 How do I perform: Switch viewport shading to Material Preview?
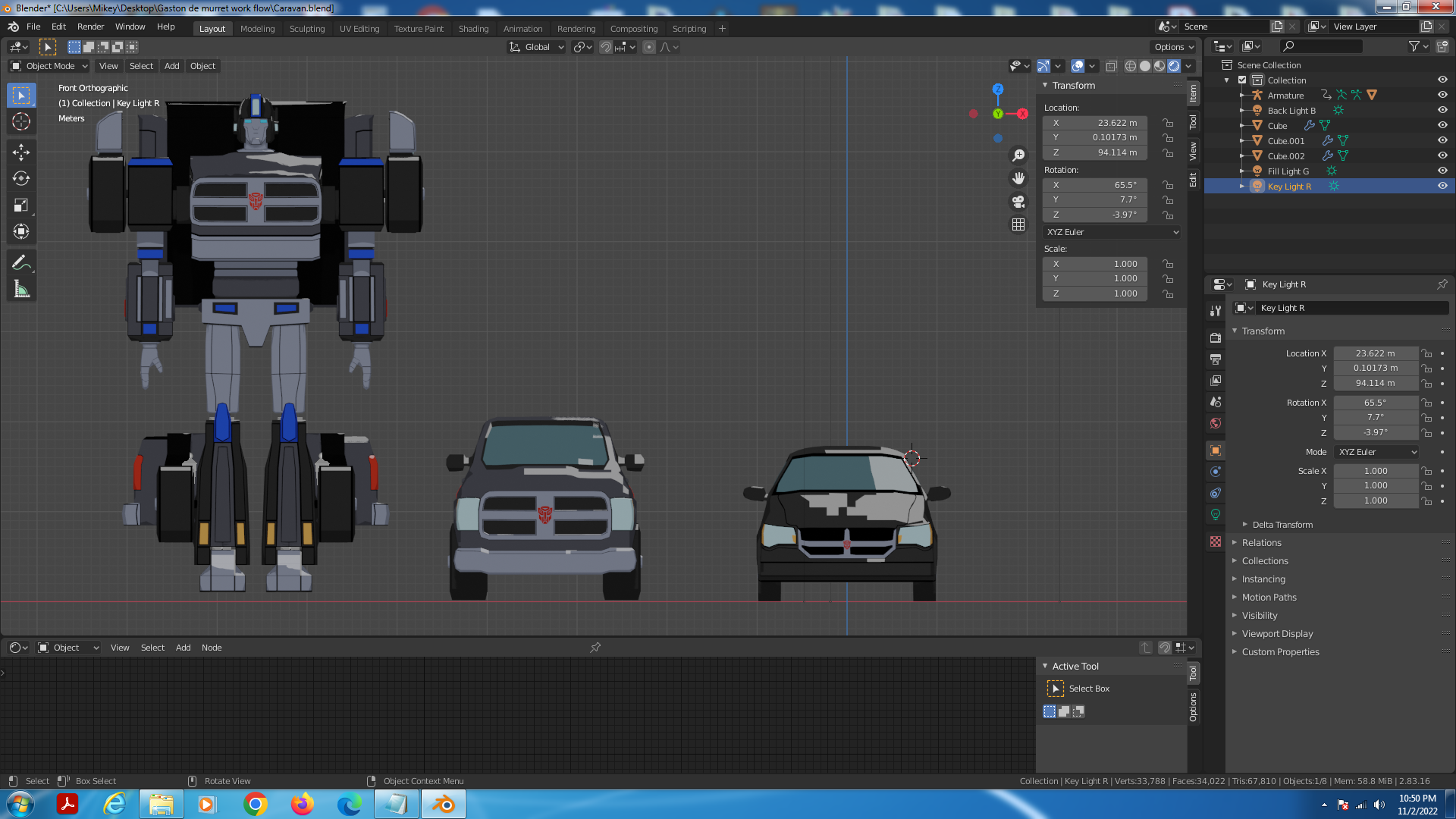[1159, 66]
